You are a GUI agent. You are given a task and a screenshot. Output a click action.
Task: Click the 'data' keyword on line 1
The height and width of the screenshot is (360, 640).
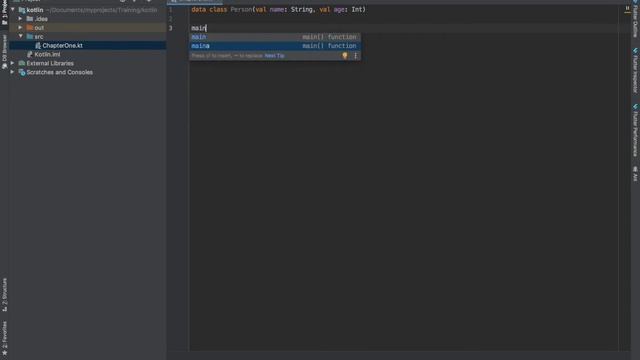198,9
